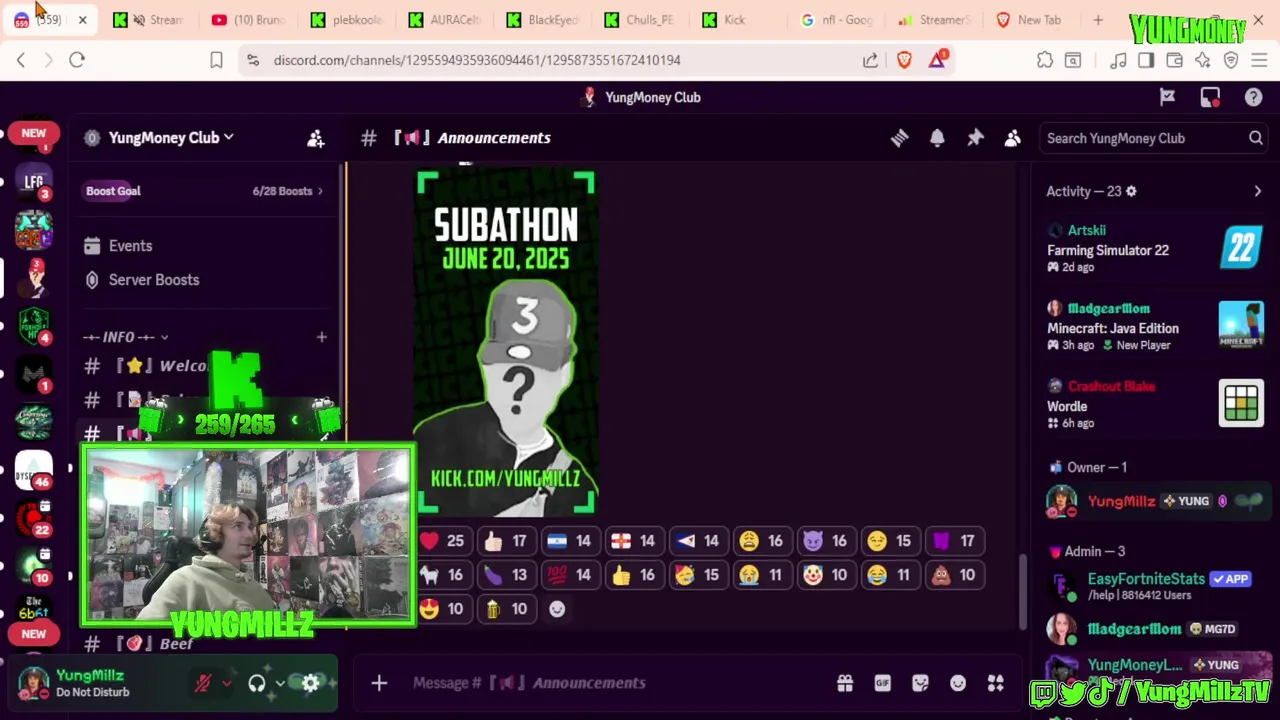1280x720 pixels.
Task: Open the GIF picker
Action: (883, 683)
